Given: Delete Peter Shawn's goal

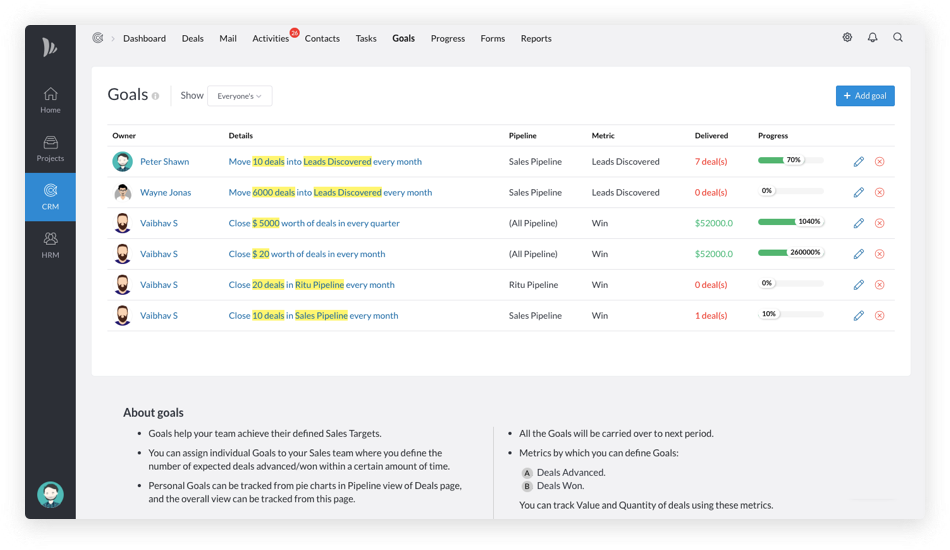Looking at the screenshot, I should click(880, 162).
